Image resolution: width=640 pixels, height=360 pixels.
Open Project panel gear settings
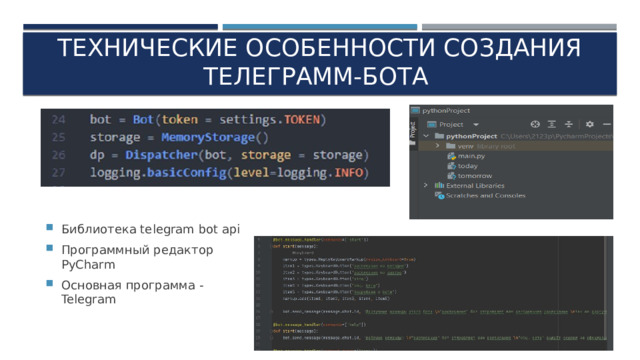(x=589, y=124)
